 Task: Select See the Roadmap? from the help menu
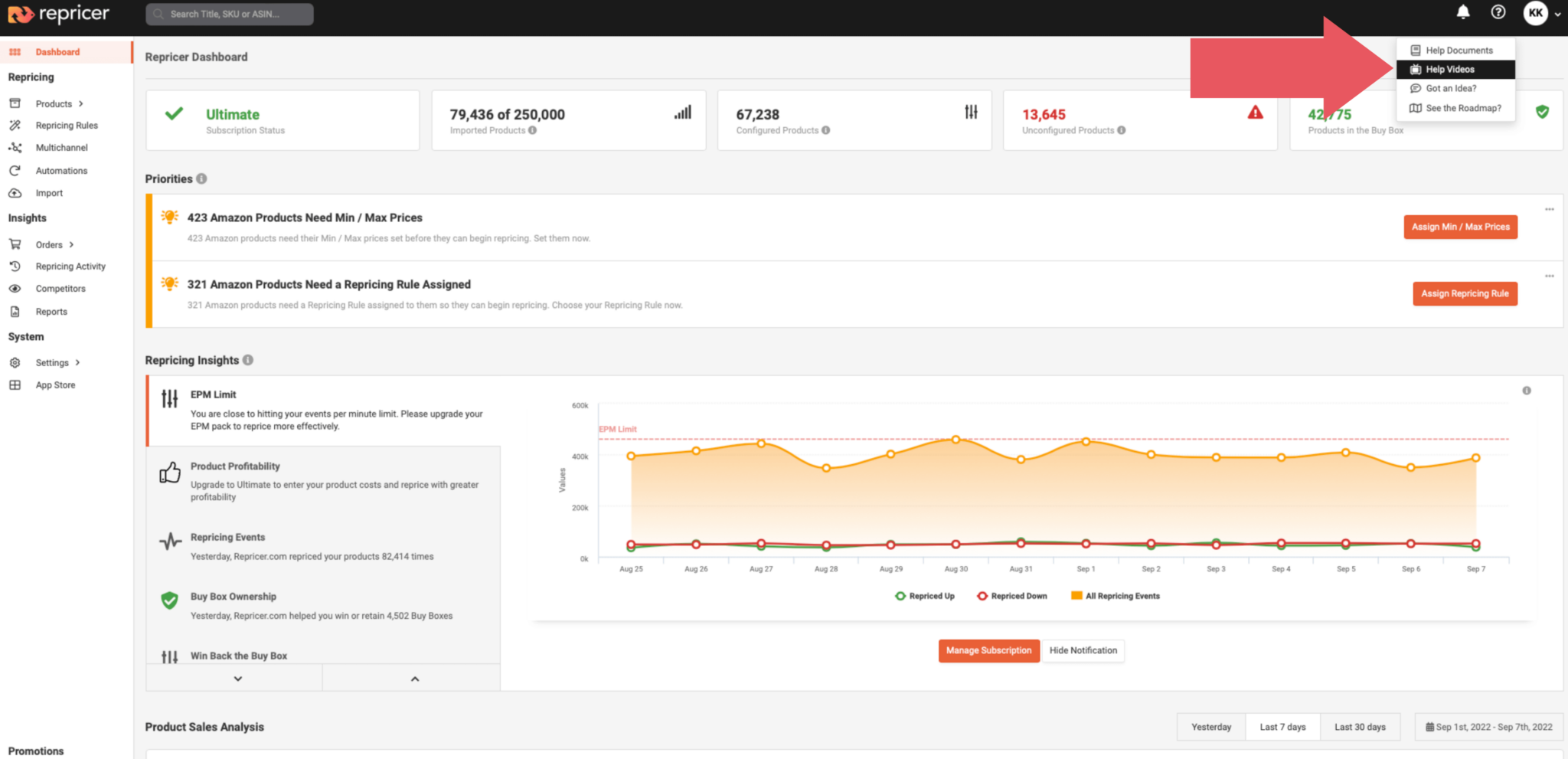tap(1455, 108)
